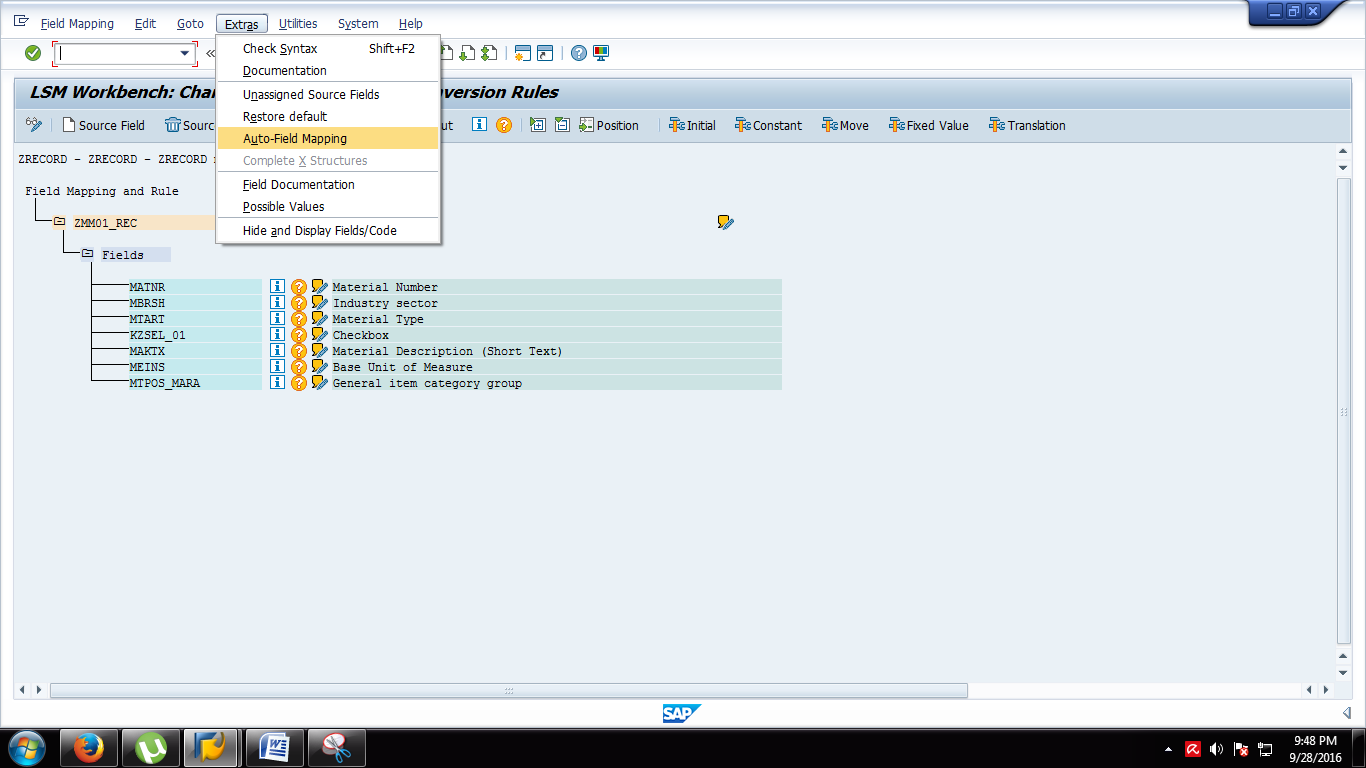Select the KZSEL_01 field row
This screenshot has height=768, width=1366.
click(x=195, y=335)
